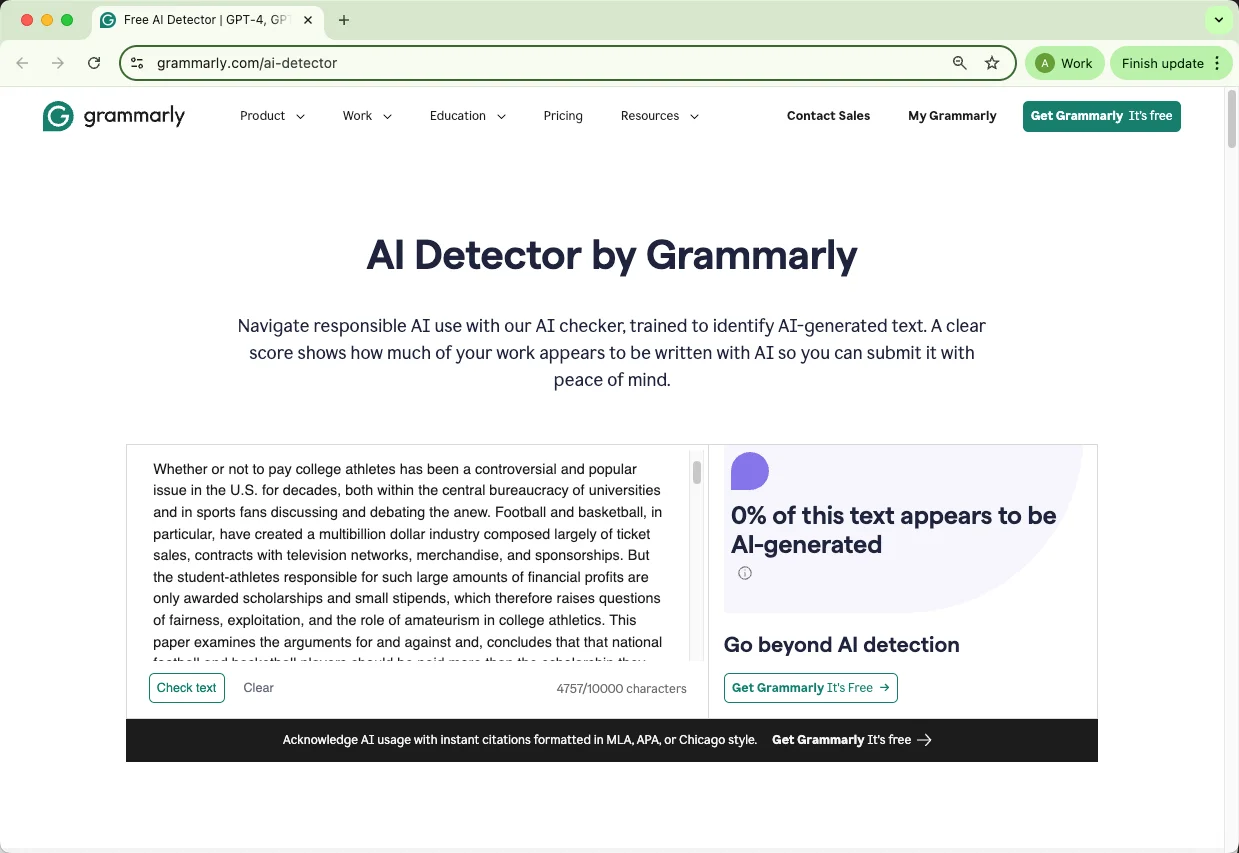Screen dimensions: 1239x853
Task: Expand the Product menu
Action: point(272,116)
